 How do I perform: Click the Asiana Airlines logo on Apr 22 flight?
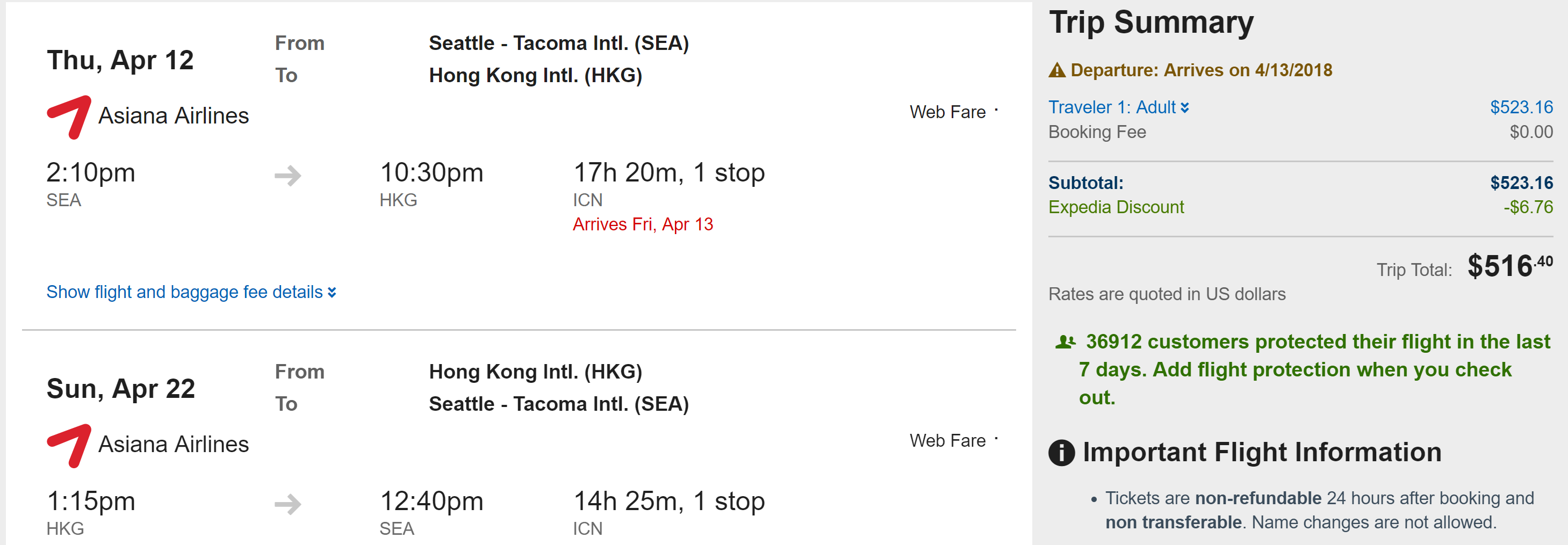(69, 445)
